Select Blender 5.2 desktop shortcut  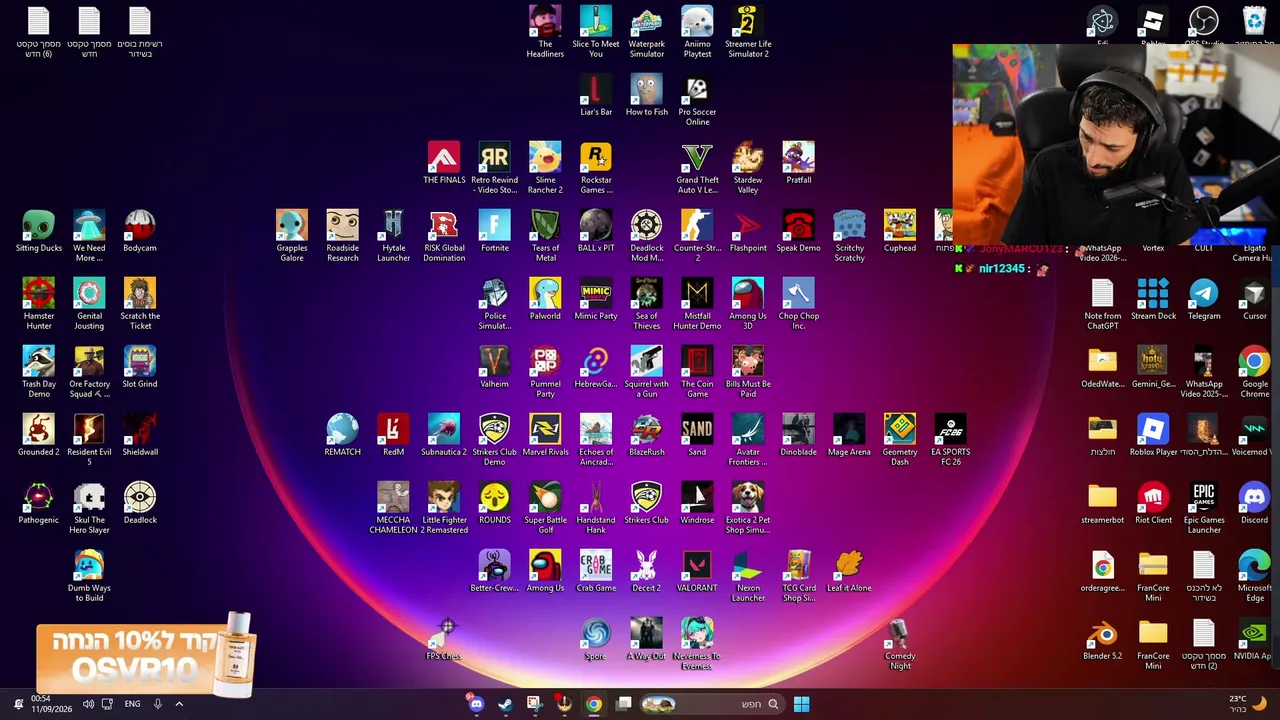coord(1102,639)
